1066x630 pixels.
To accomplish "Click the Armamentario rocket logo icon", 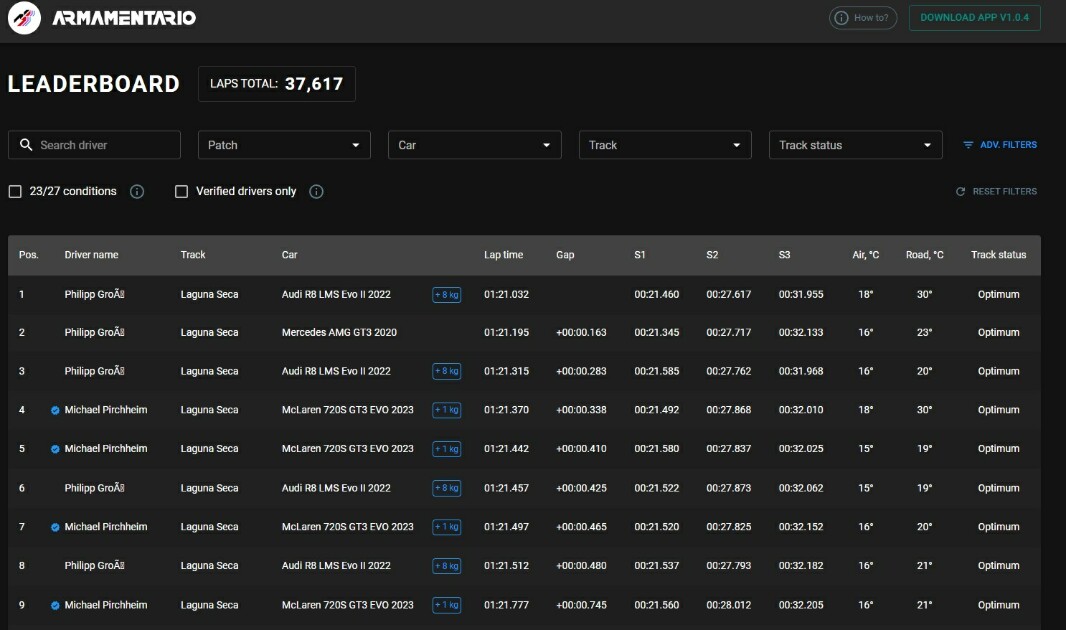I will 24,18.
